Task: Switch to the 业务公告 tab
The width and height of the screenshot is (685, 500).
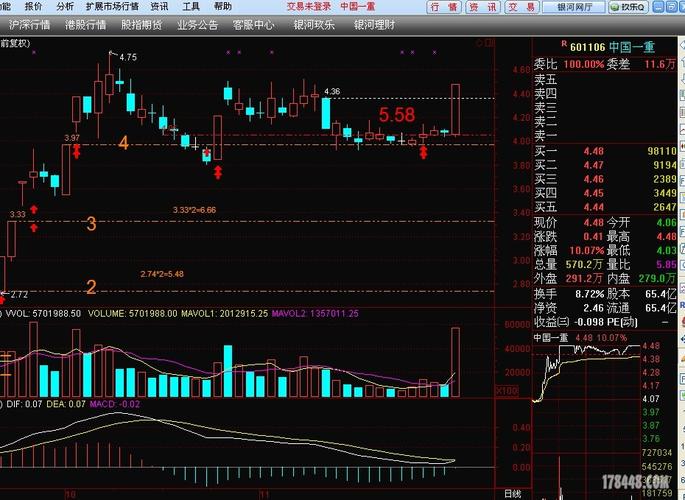Action: [197, 25]
